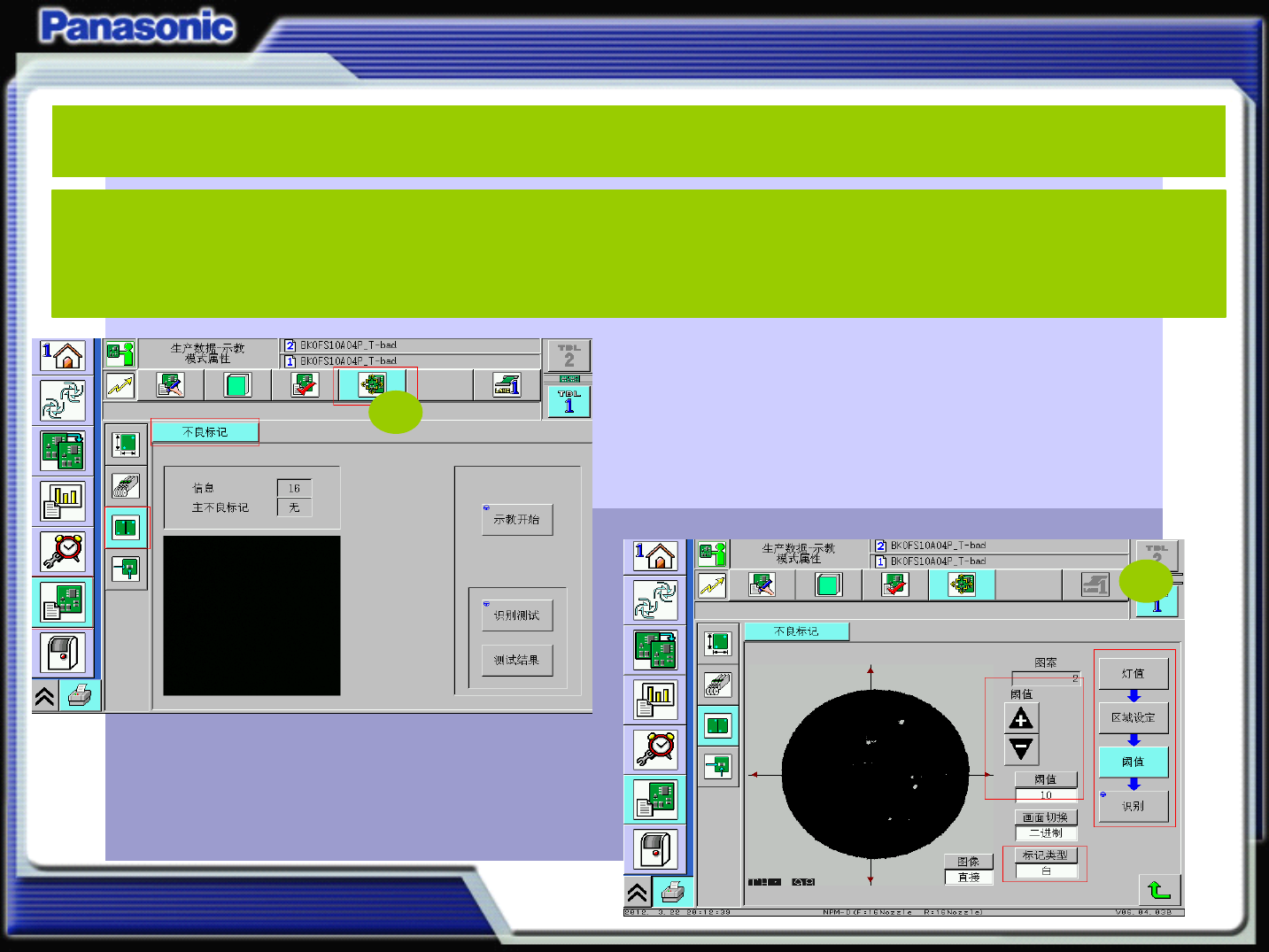Increase the threshold with the plus arrow
The height and width of the screenshot is (952, 1269).
coord(1021,718)
